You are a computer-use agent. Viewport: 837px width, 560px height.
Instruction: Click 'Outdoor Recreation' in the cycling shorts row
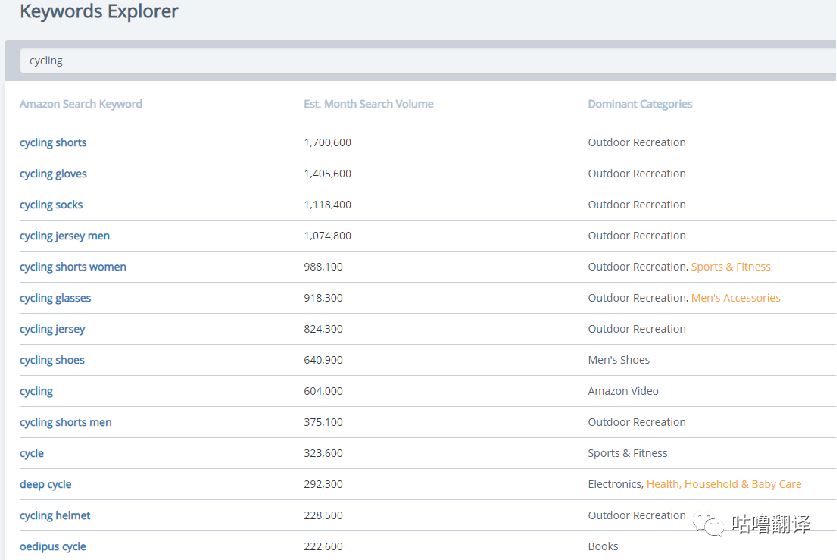637,143
